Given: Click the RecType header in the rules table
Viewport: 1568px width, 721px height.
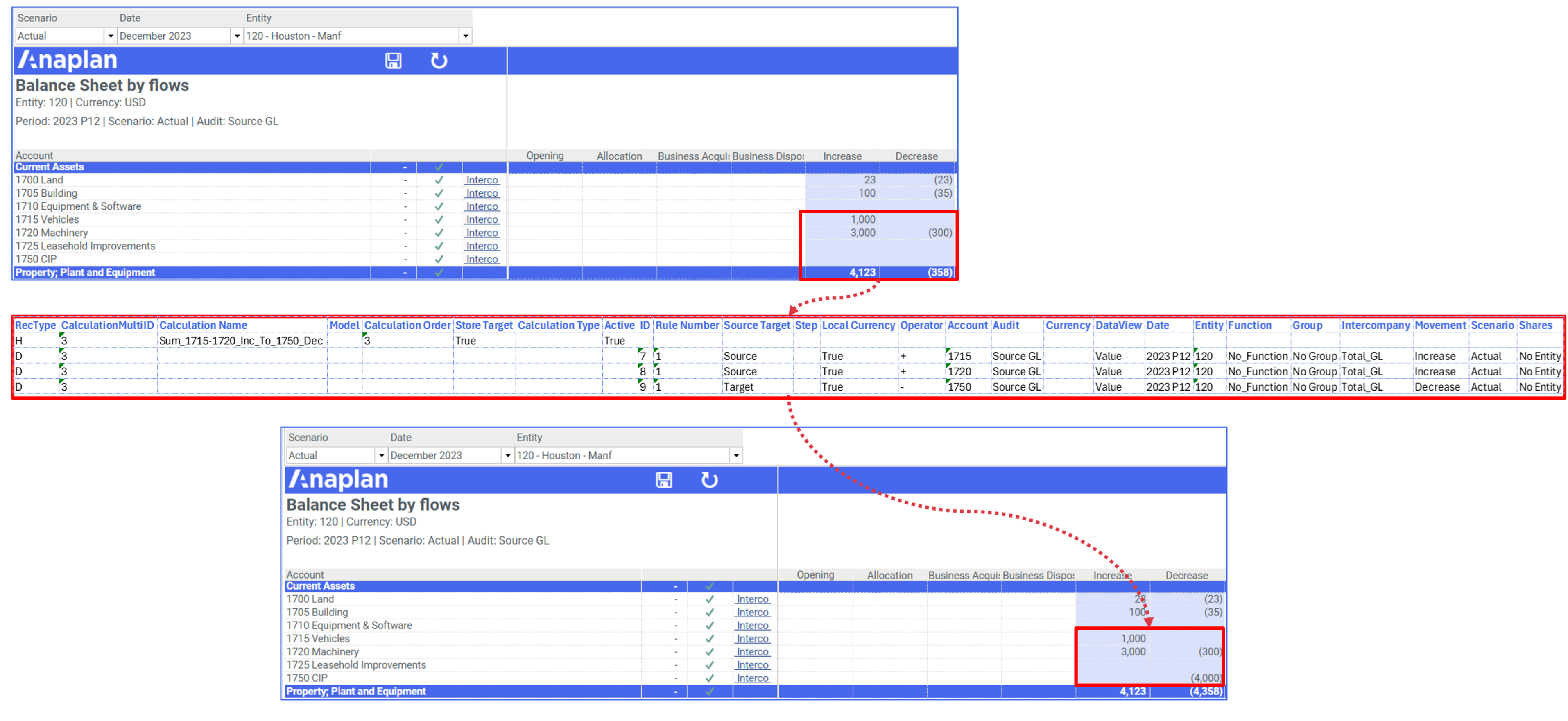Looking at the screenshot, I should (x=35, y=325).
